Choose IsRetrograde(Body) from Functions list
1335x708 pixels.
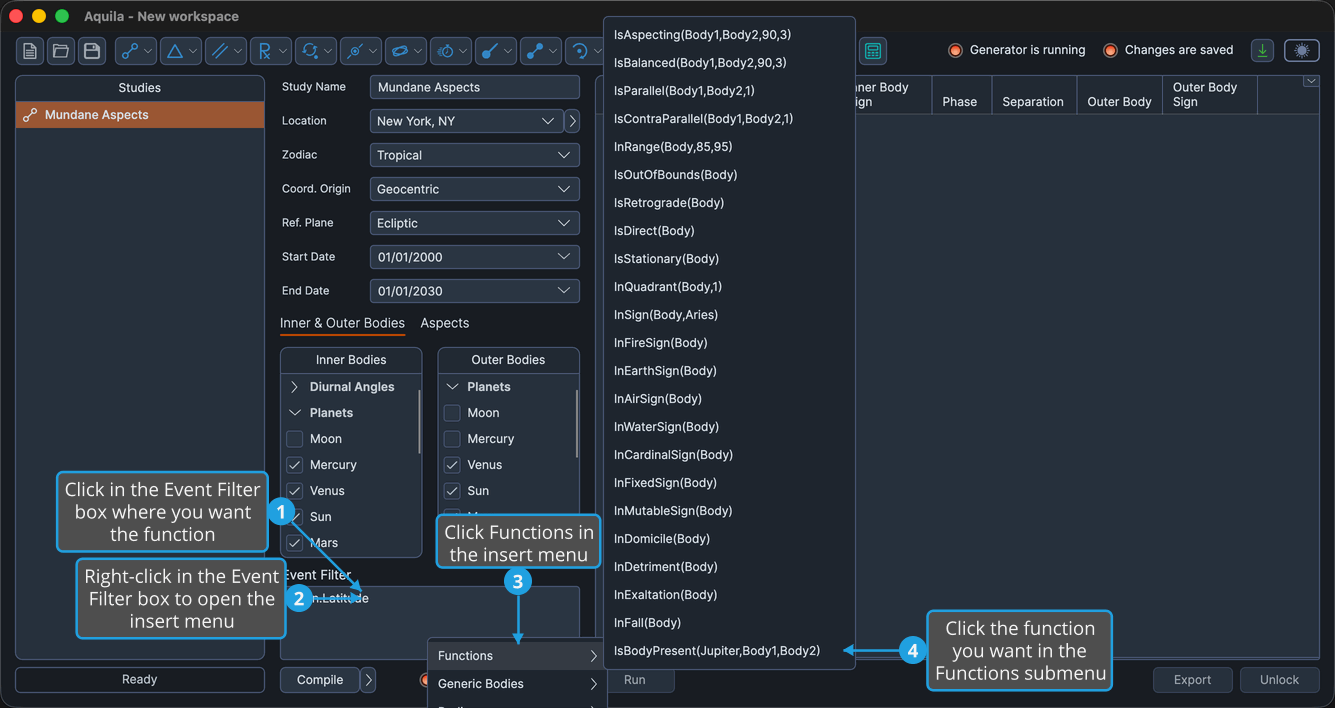pyautogui.click(x=729, y=203)
